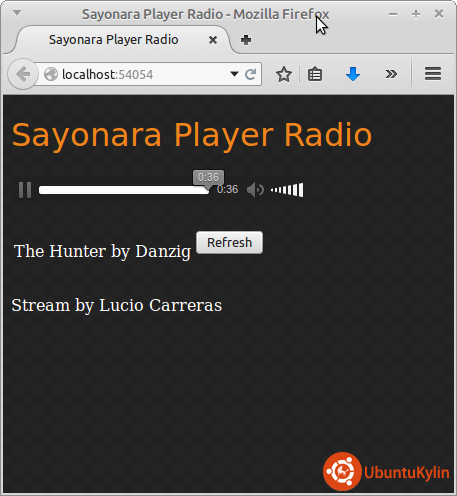Image resolution: width=457 pixels, height=496 pixels.
Task: Open the window menu triangle in title bar
Action: point(17,13)
